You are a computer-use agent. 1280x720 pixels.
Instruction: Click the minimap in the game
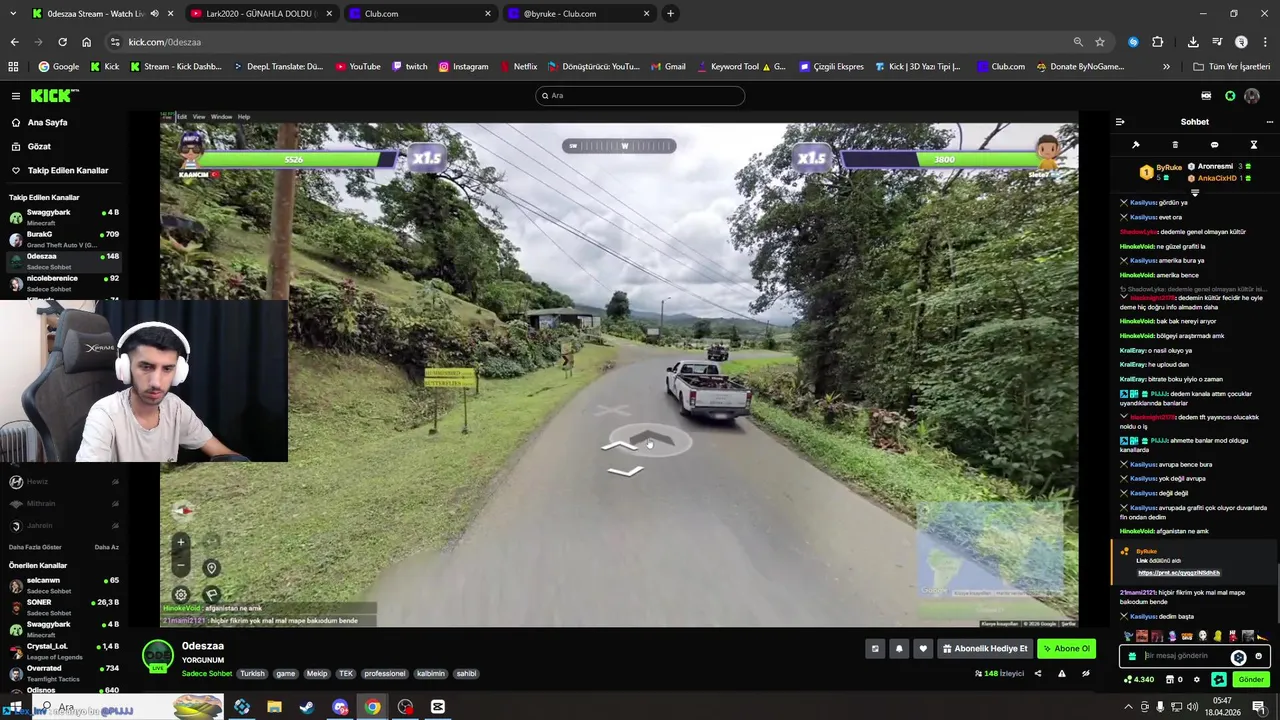pos(990,550)
